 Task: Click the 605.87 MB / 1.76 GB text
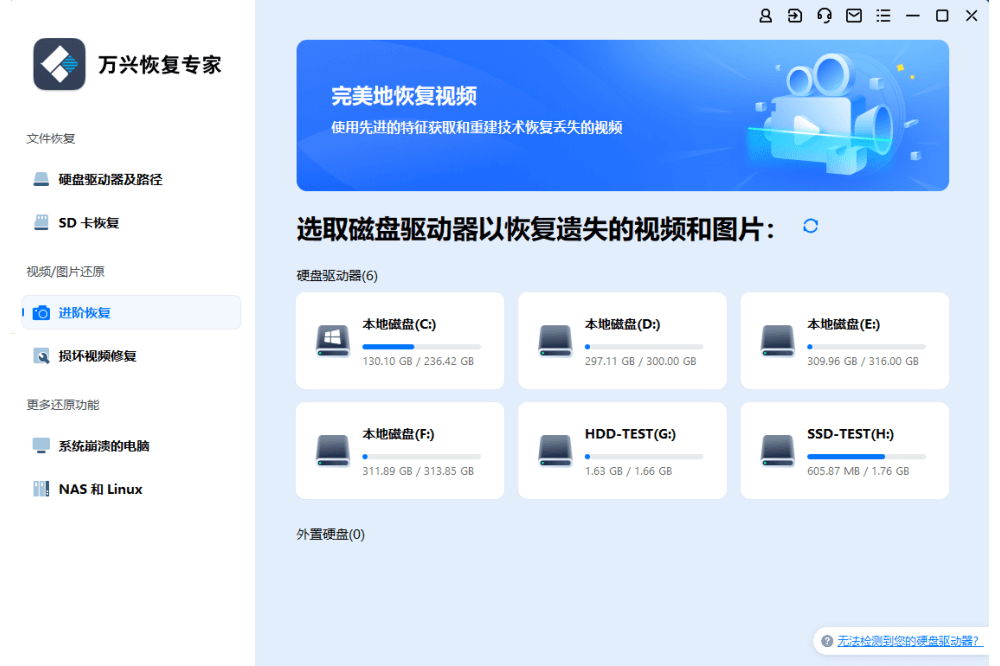[858, 471]
